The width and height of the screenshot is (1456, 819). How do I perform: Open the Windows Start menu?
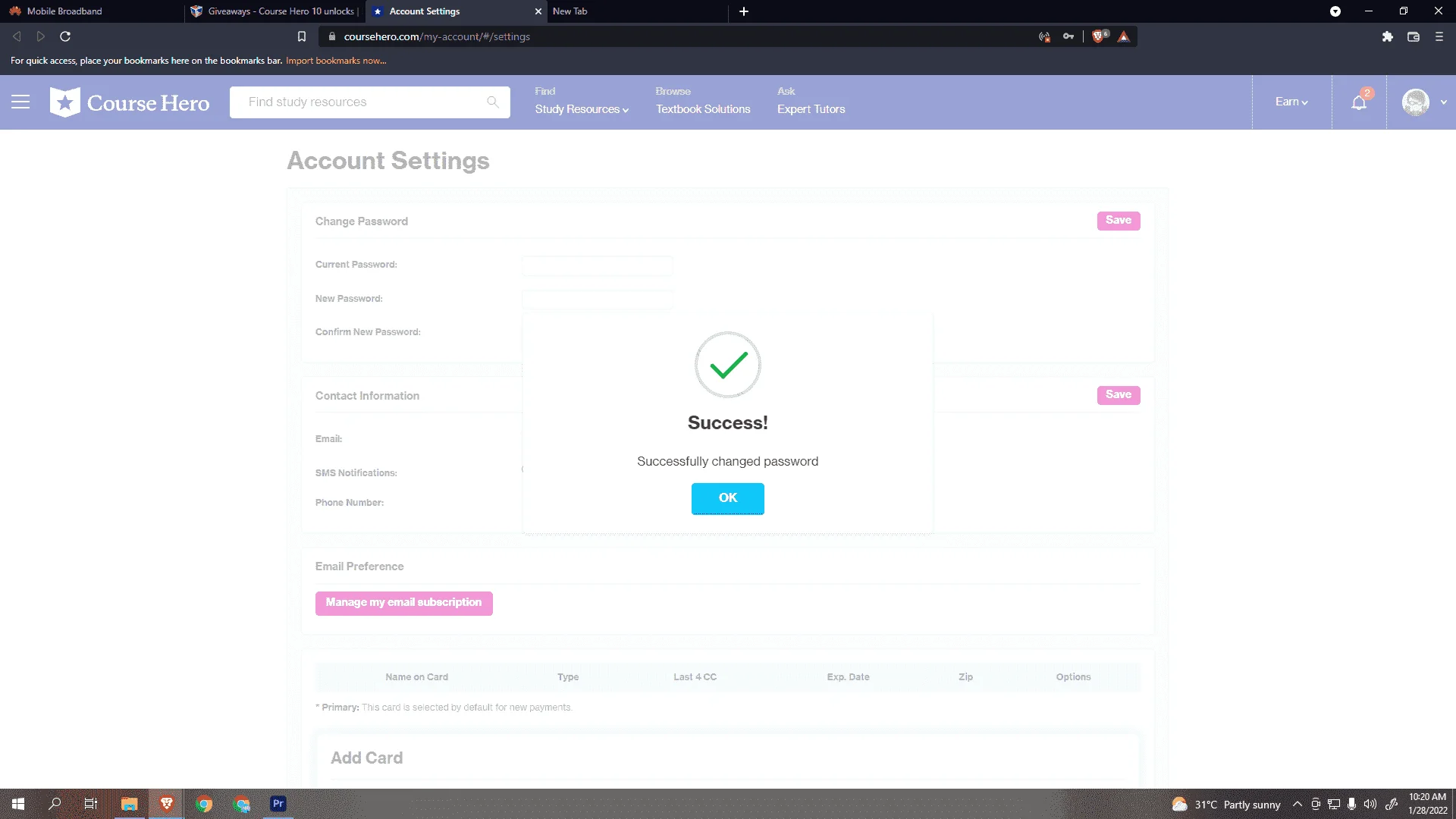point(18,804)
